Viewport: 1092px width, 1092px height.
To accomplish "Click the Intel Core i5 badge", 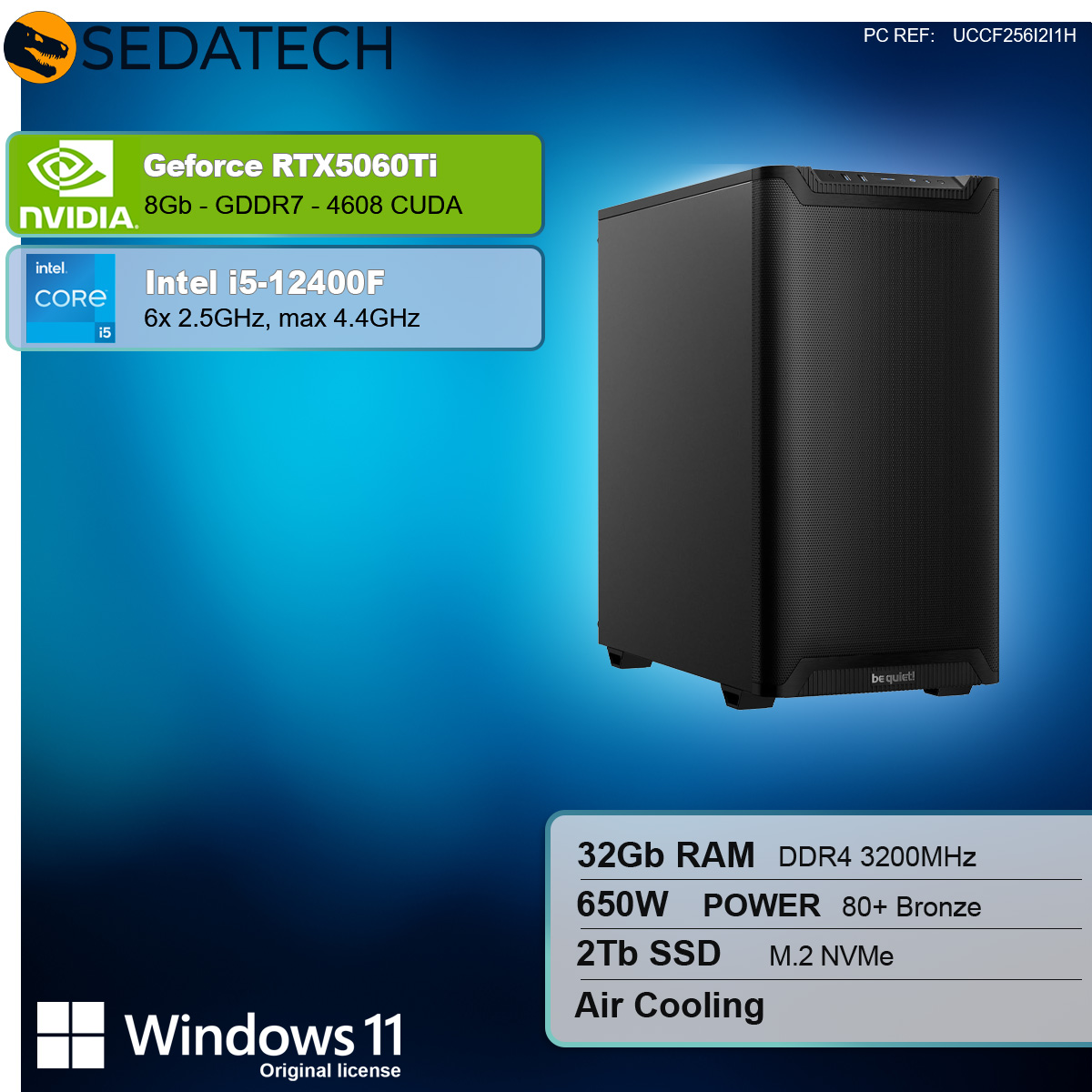I will [71, 298].
